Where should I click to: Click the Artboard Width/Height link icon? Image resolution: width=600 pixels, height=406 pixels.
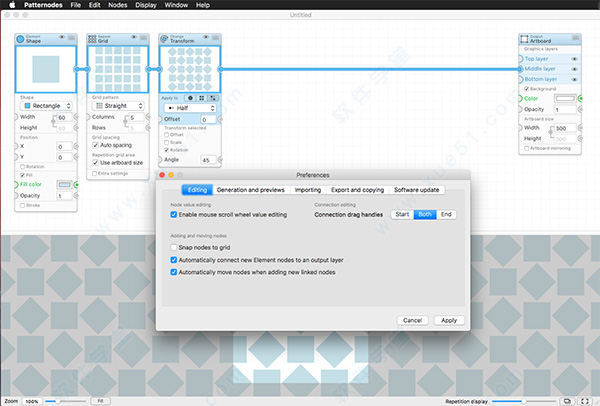pos(551,133)
